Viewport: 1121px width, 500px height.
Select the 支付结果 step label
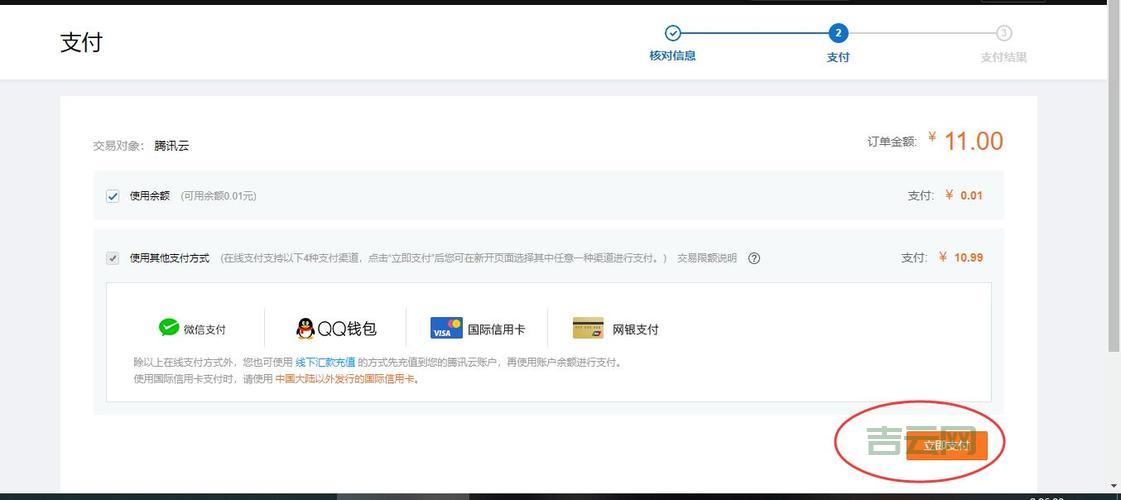1004,57
